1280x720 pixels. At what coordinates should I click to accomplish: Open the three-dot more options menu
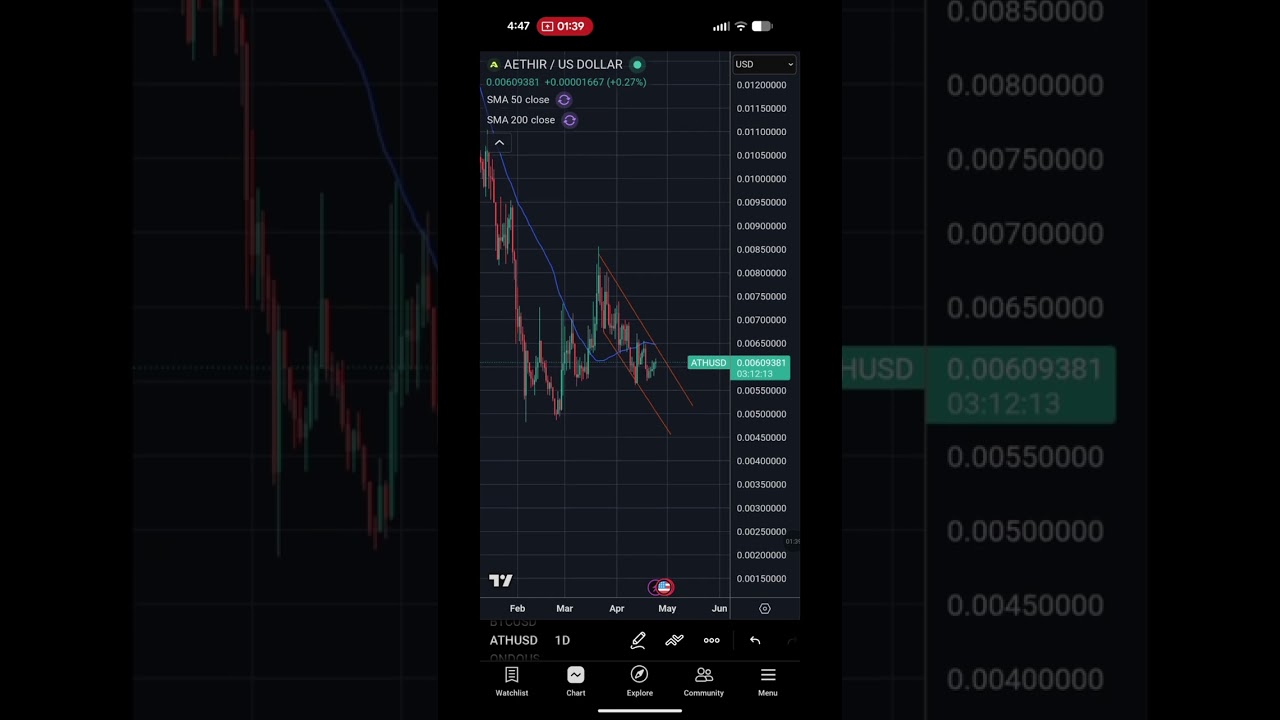(712, 640)
